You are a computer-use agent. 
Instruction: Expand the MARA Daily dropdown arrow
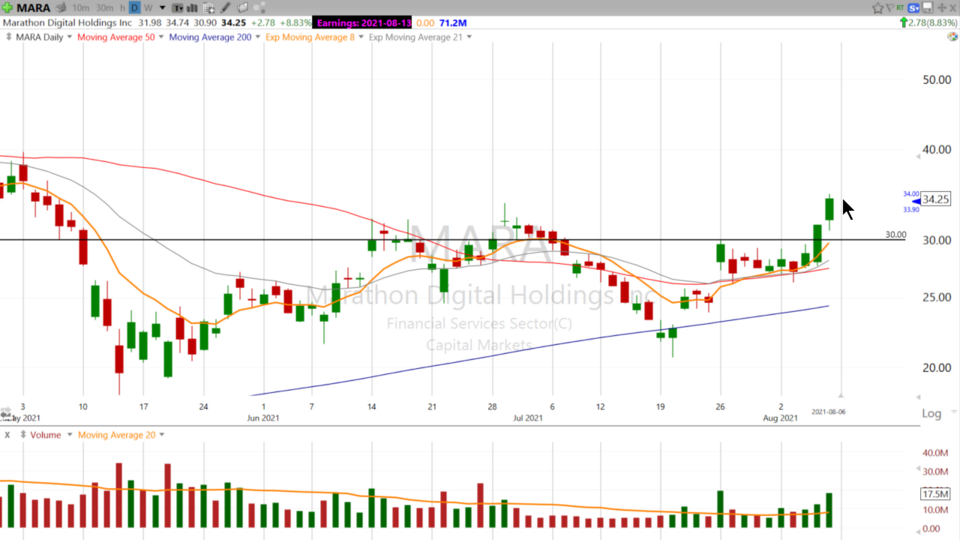click(69, 37)
